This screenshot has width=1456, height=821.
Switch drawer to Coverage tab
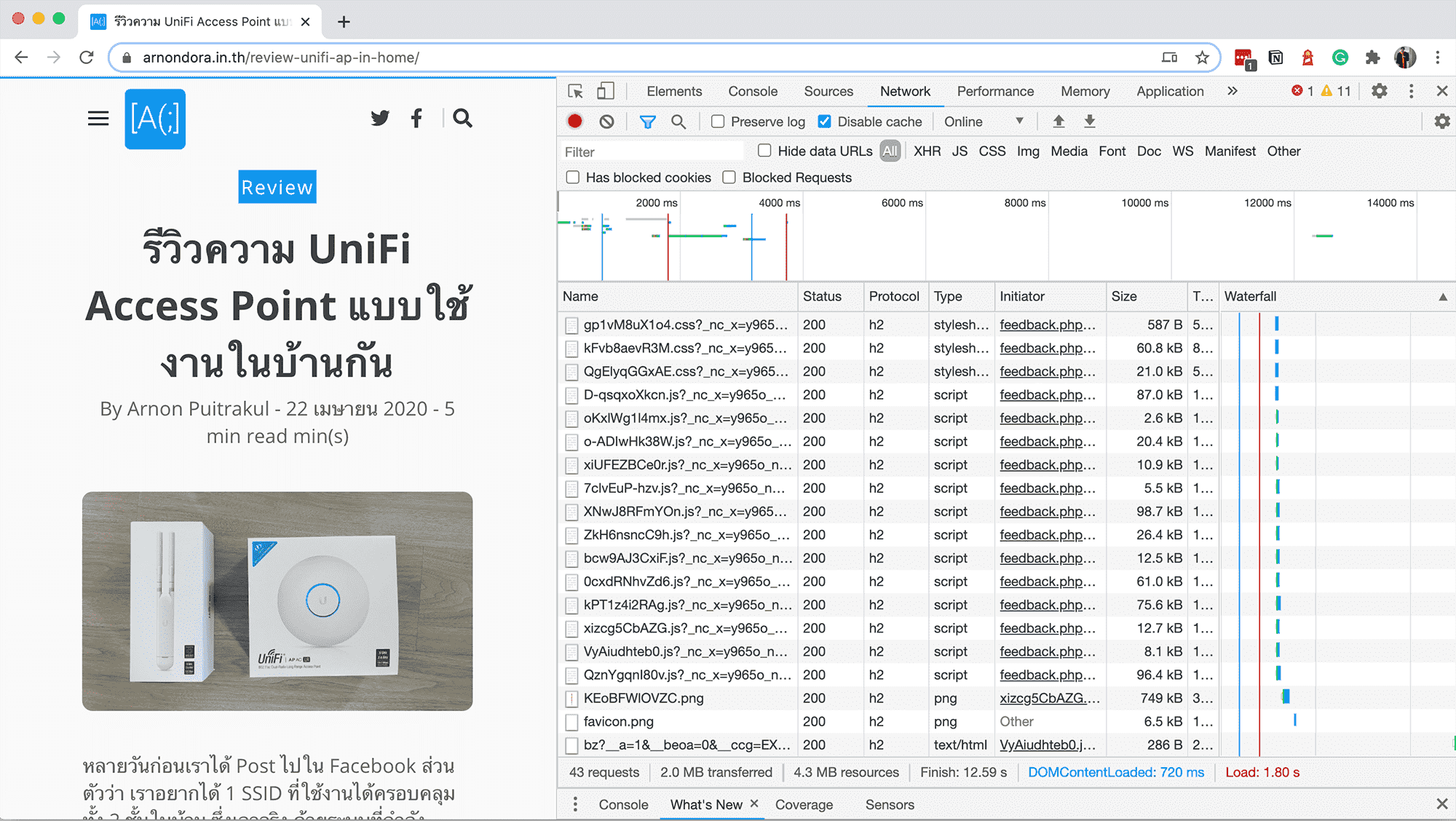point(804,804)
